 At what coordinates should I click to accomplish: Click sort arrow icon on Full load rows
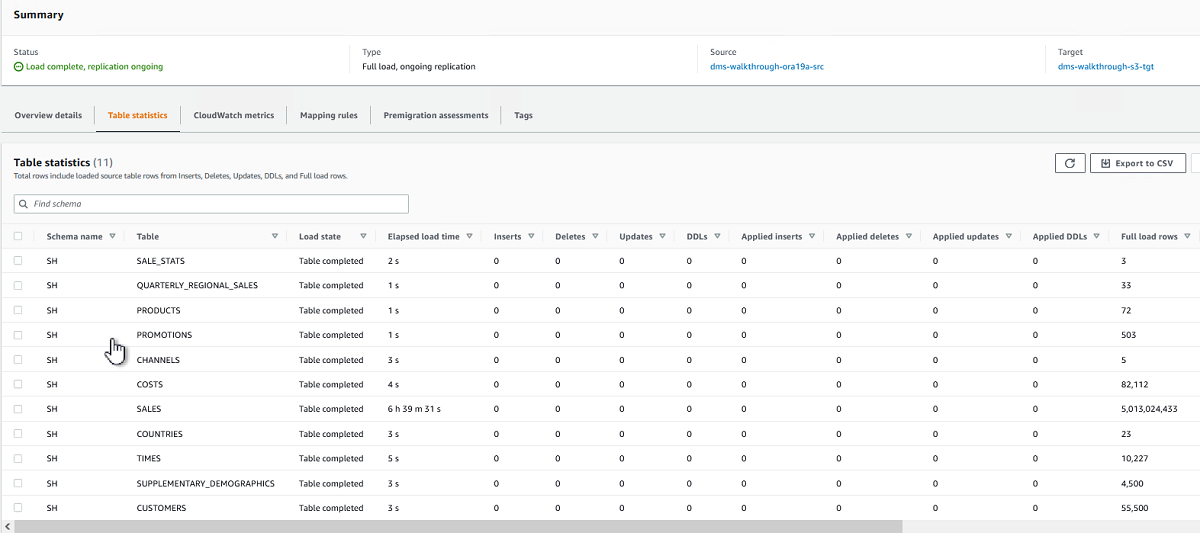tap(1187, 237)
